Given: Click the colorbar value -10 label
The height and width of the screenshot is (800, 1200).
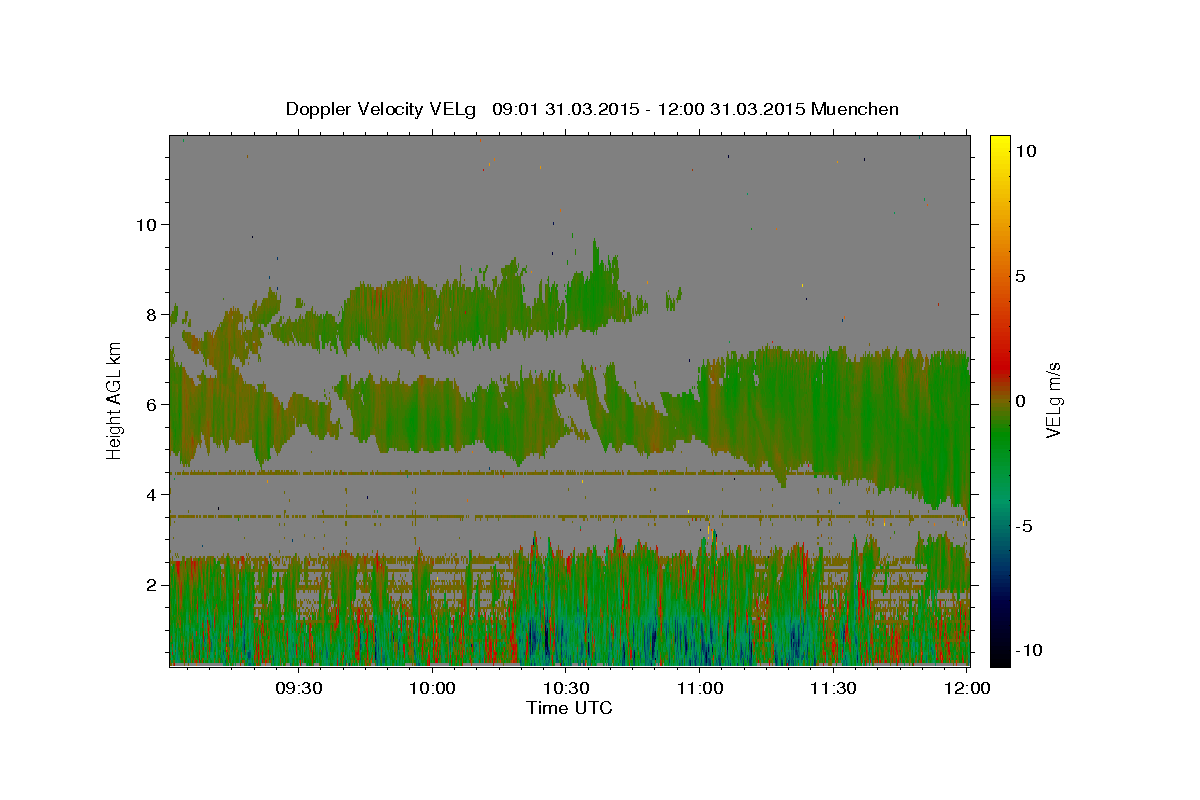Looking at the screenshot, I should pos(1028,650).
